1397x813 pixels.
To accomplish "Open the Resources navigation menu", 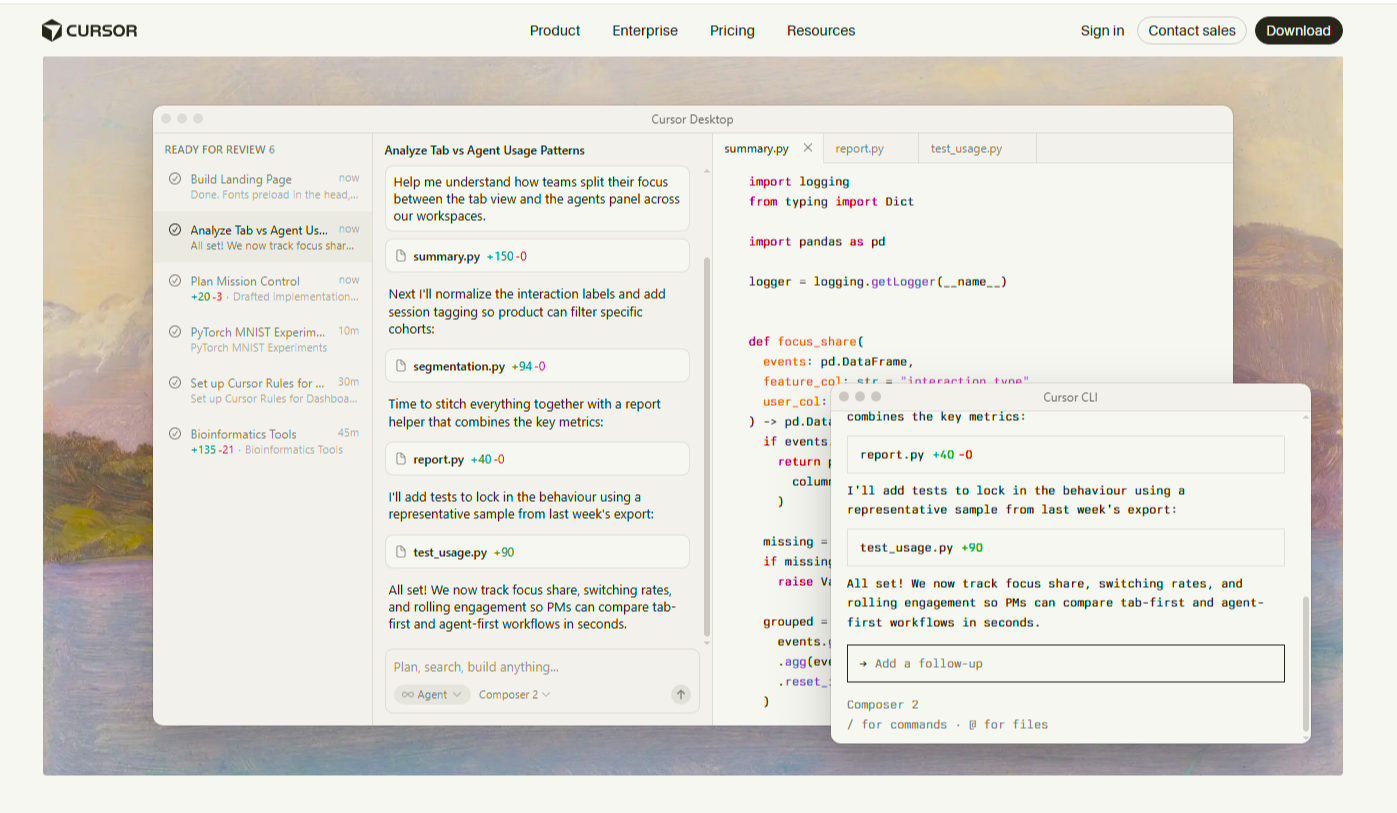I will (x=820, y=31).
